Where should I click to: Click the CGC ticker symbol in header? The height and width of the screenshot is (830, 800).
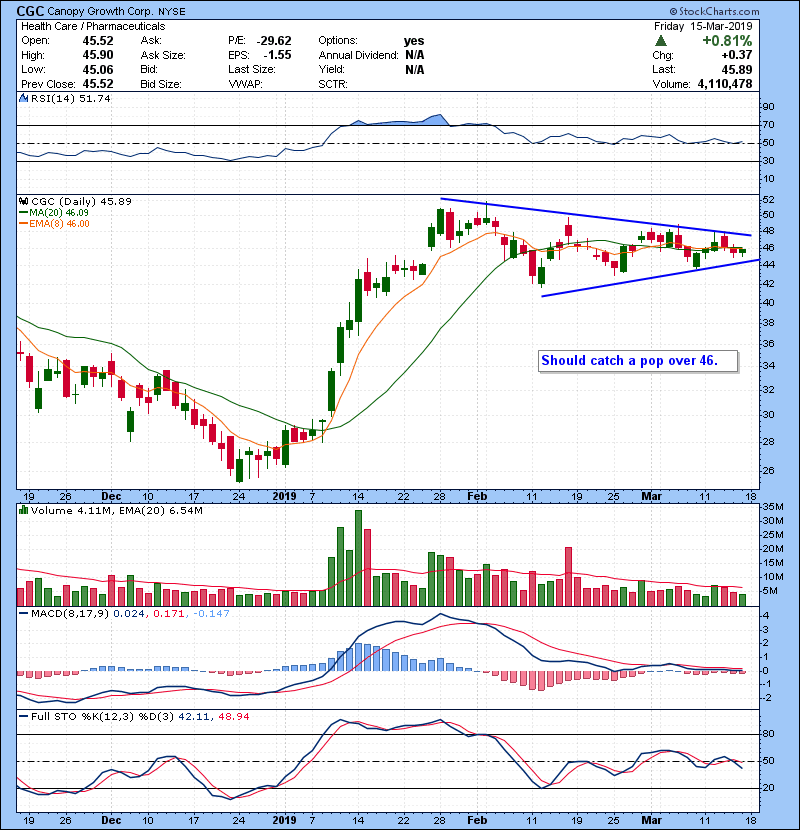[30, 11]
